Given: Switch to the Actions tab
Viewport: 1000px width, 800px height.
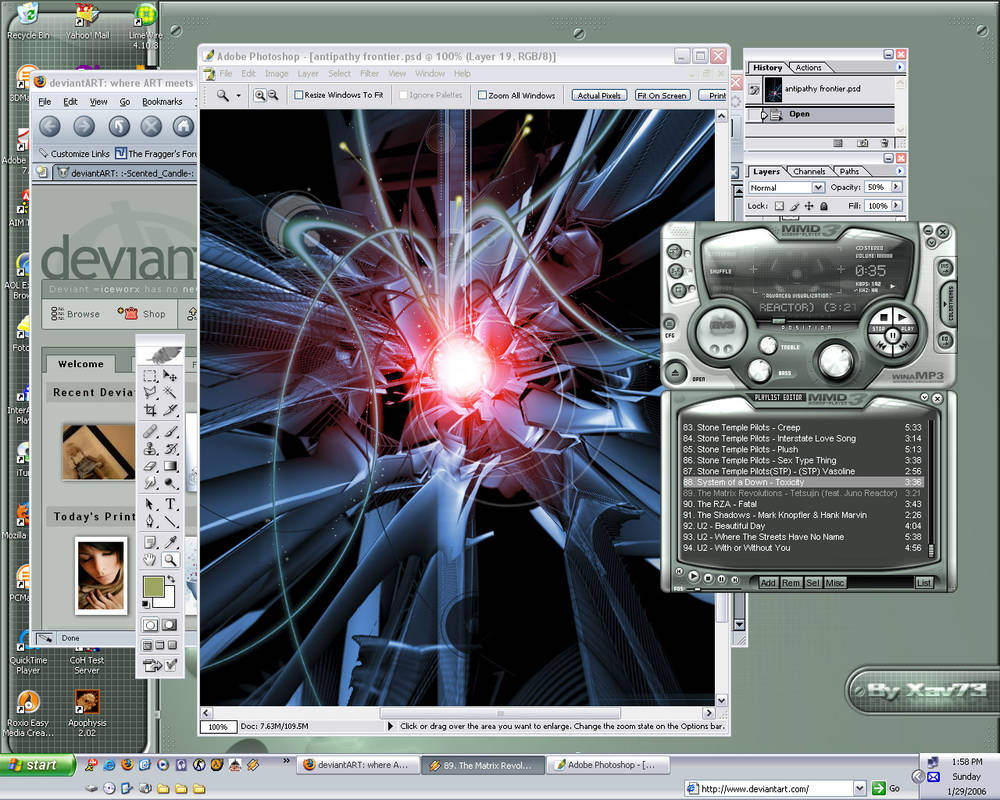Looking at the screenshot, I should 808,67.
